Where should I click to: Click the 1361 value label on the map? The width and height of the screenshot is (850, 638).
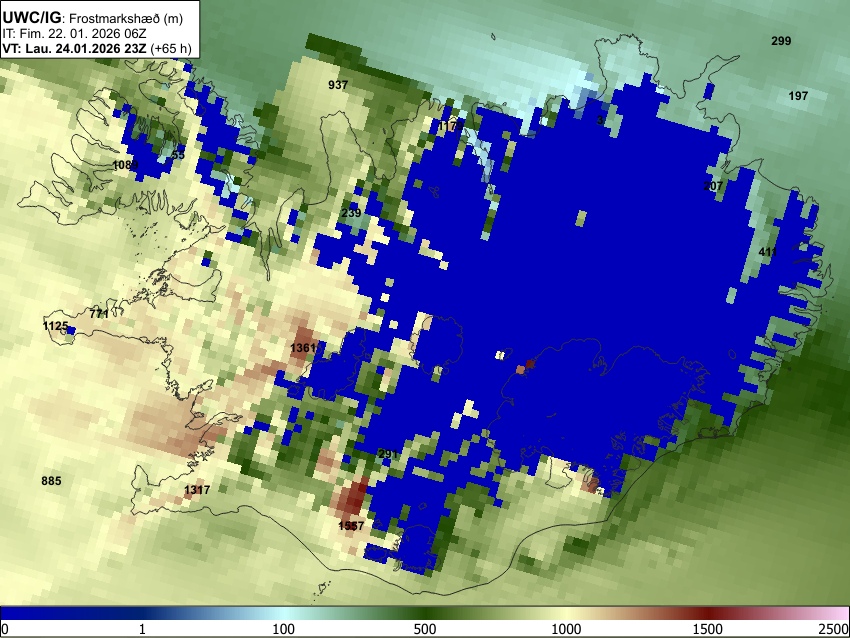tap(303, 348)
